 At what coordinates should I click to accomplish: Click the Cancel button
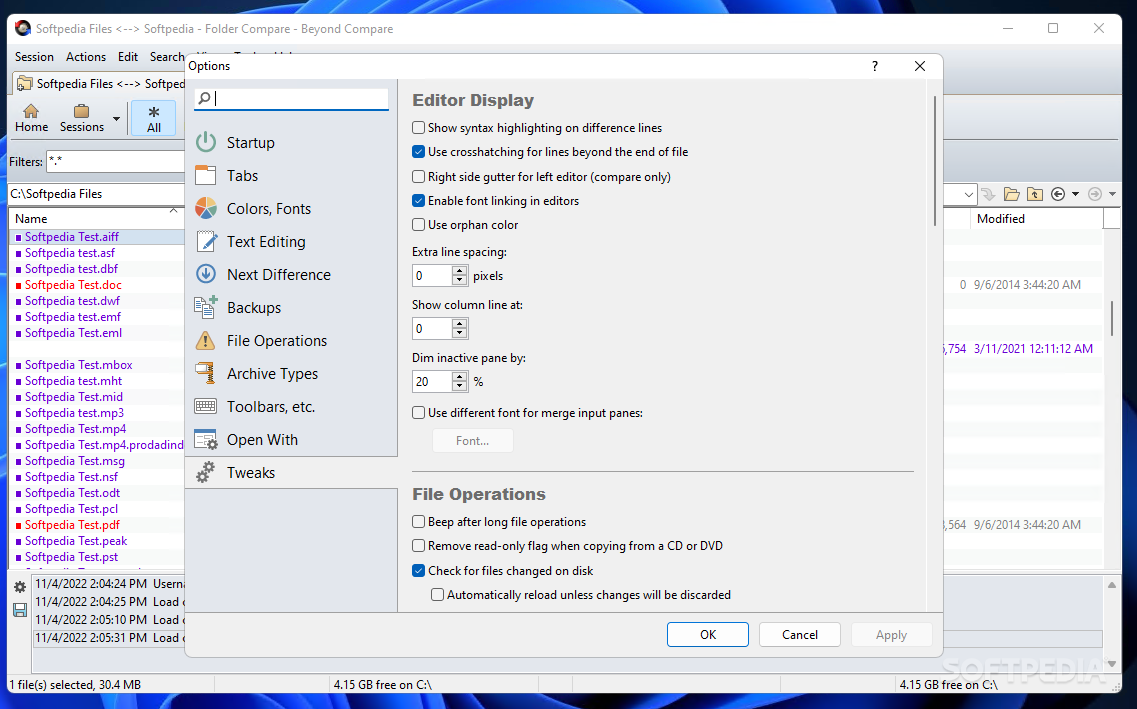pyautogui.click(x=800, y=634)
